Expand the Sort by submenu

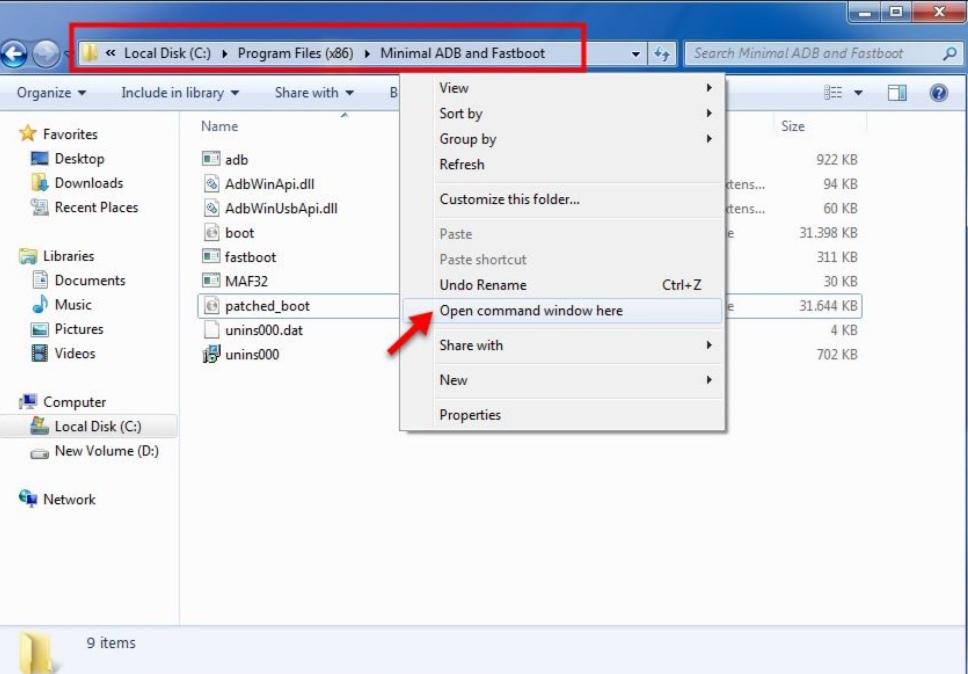click(x=562, y=114)
